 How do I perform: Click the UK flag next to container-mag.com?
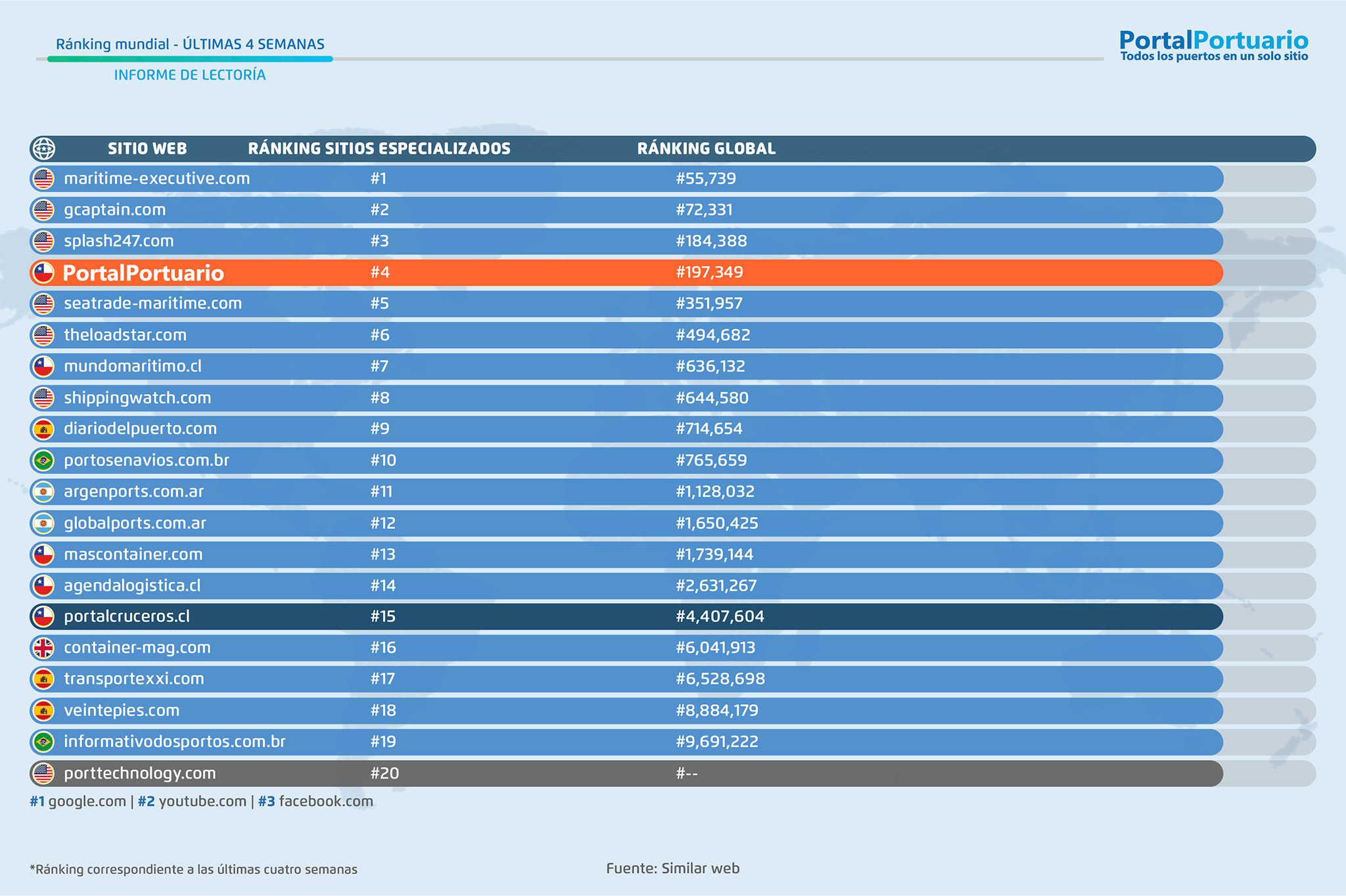tap(43, 648)
